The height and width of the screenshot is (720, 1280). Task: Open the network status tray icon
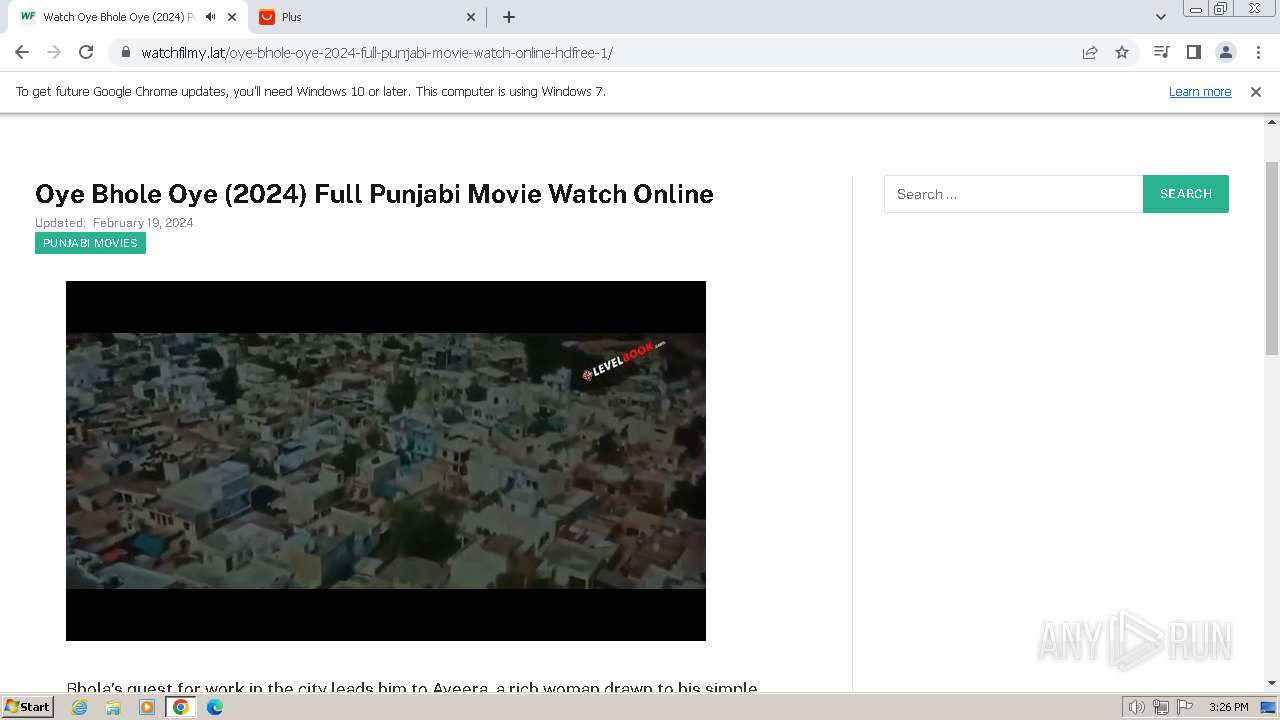coord(1161,707)
